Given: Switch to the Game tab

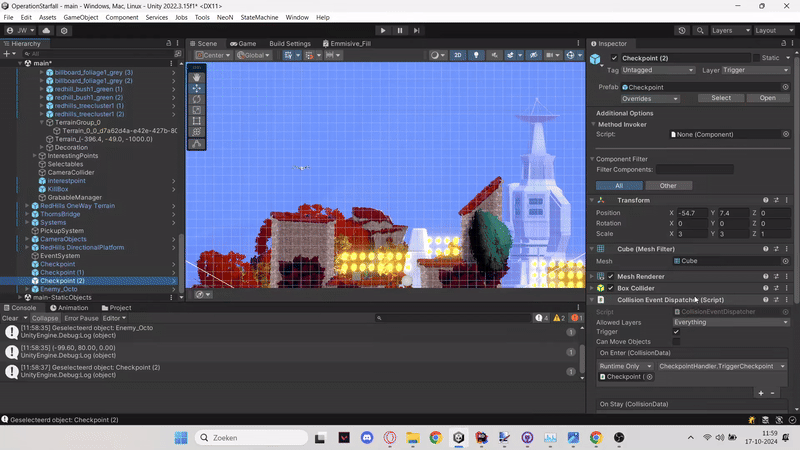Looking at the screenshot, I should (242, 44).
